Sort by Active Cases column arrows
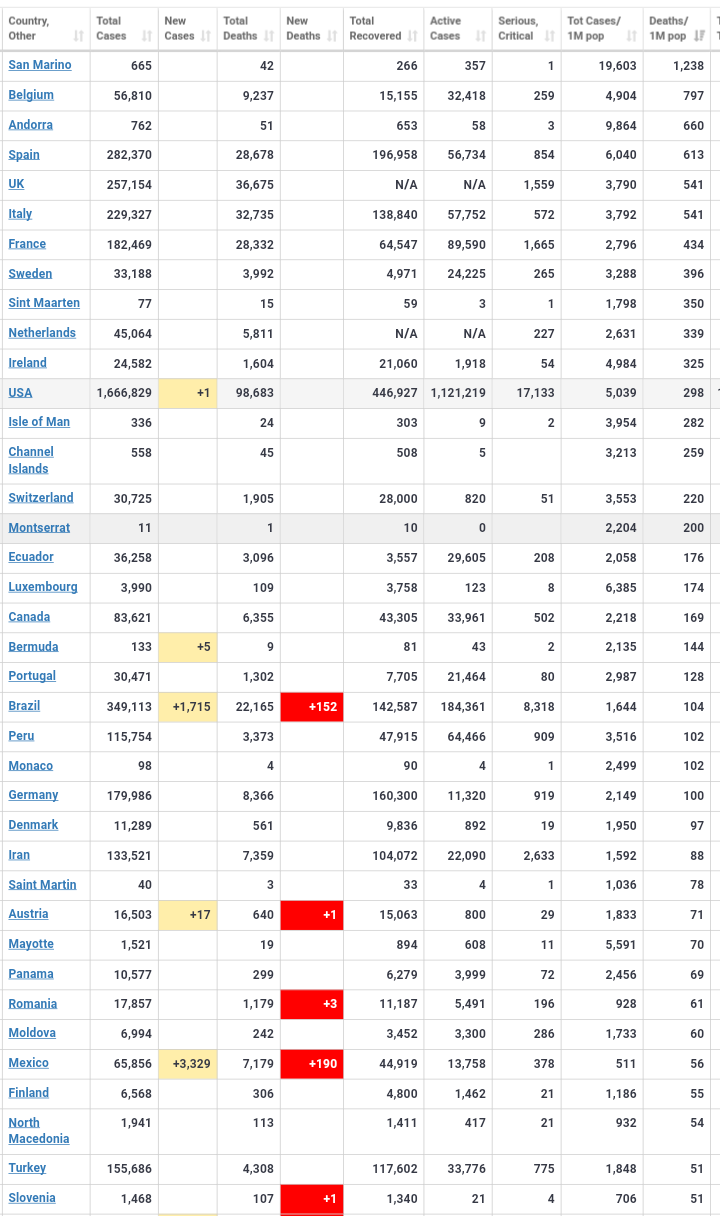This screenshot has width=720, height=1216. [480, 36]
